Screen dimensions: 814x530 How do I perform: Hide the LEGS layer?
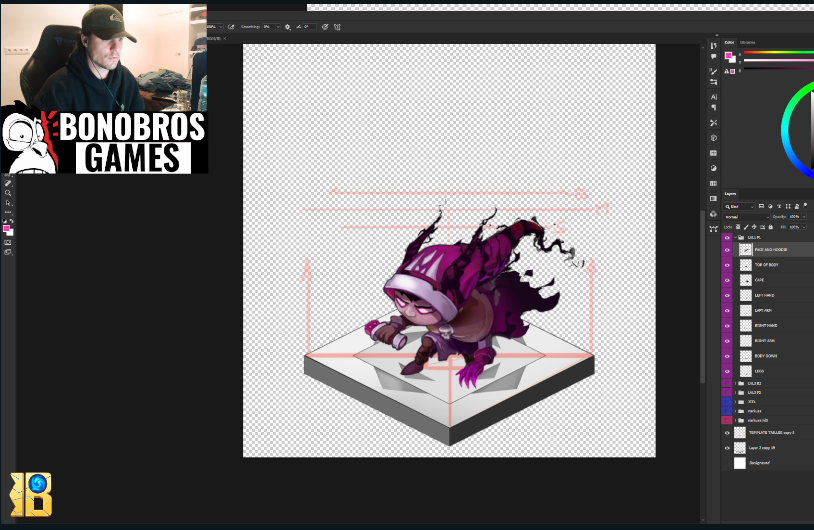(727, 372)
